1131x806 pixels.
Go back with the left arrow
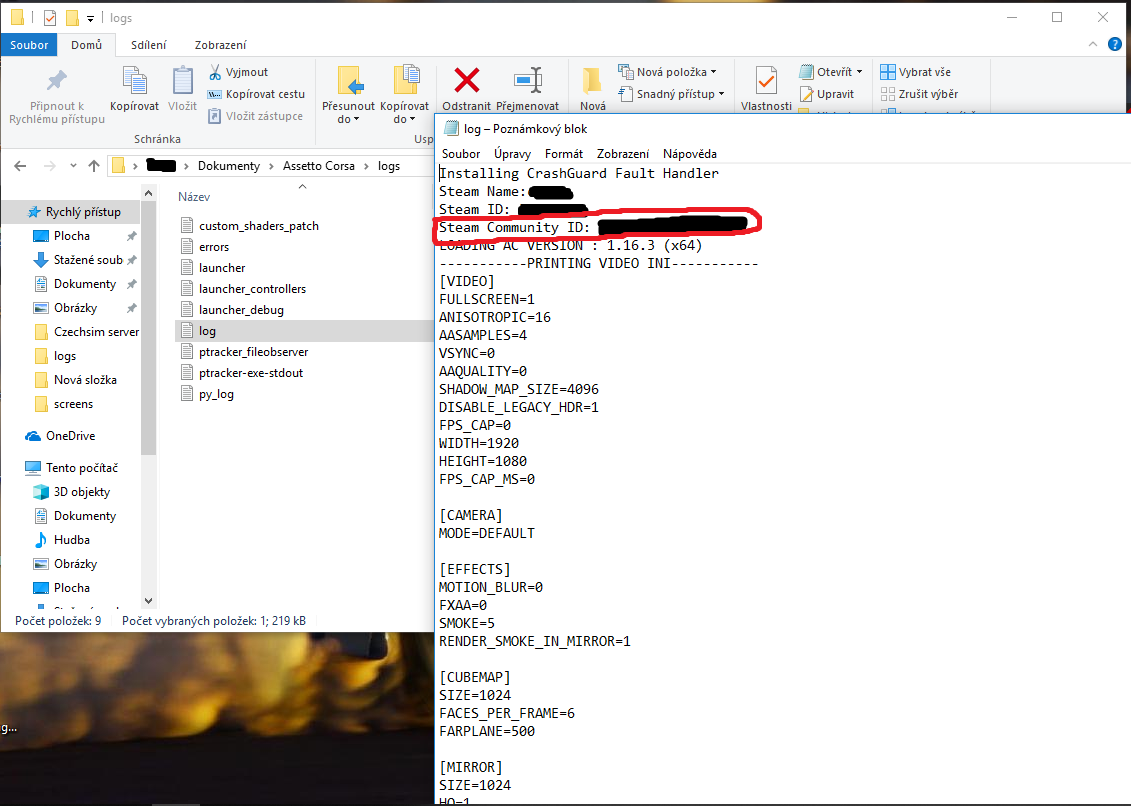20,166
